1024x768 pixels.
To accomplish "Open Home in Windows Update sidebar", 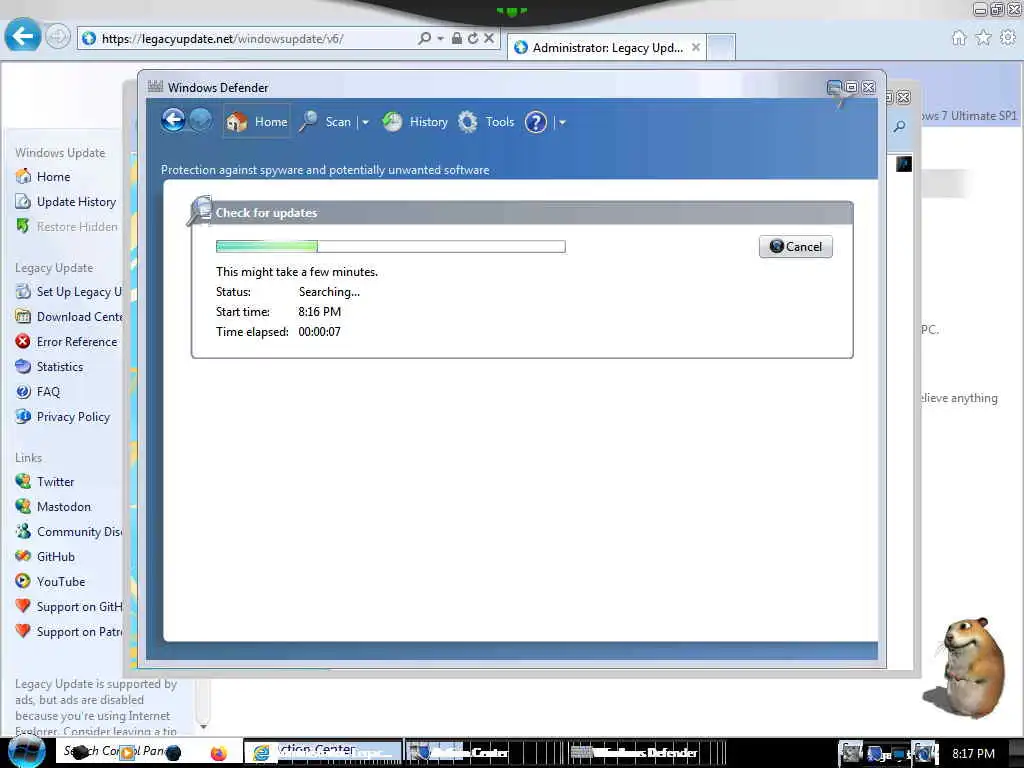I will tap(43, 176).
